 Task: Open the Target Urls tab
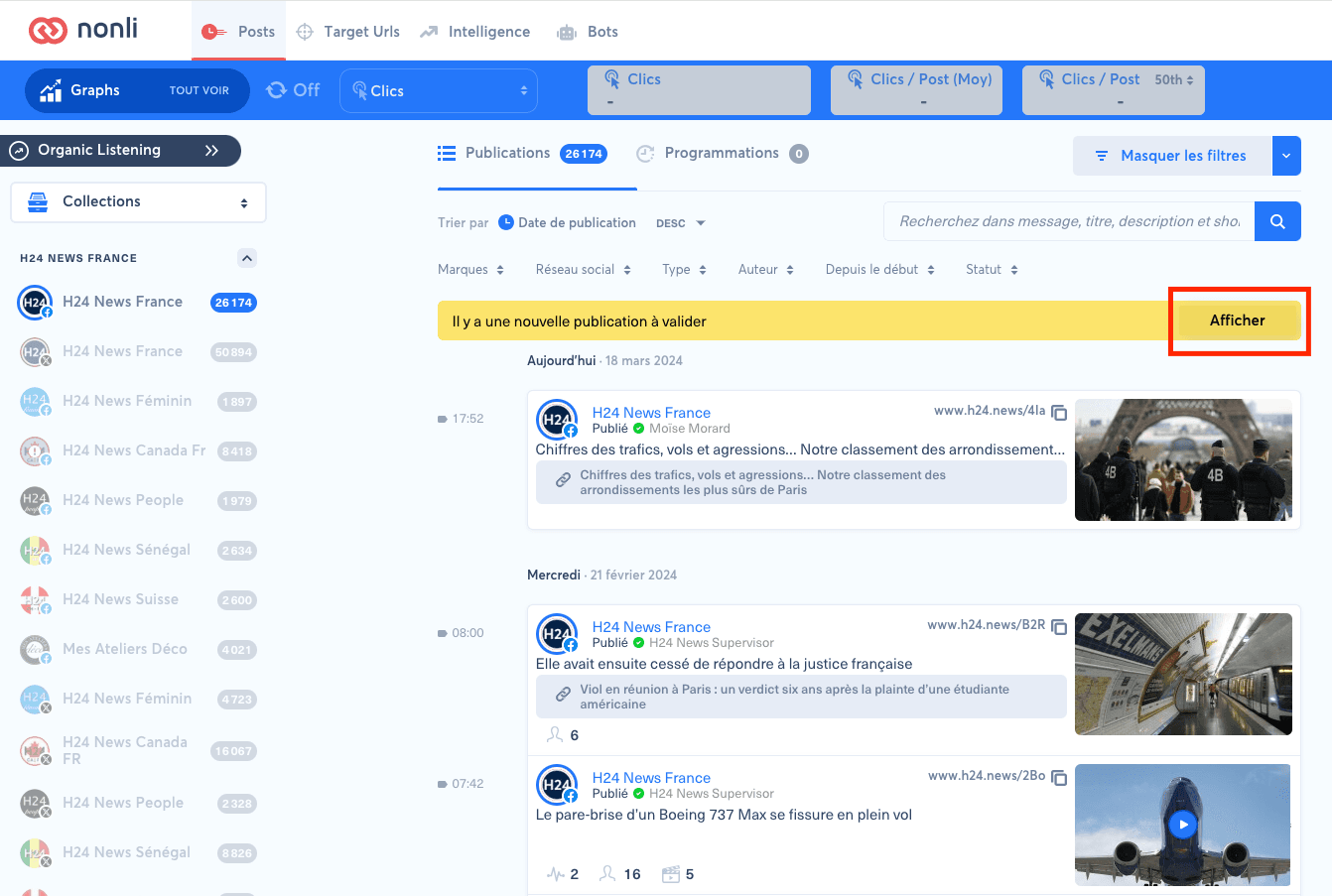[348, 32]
